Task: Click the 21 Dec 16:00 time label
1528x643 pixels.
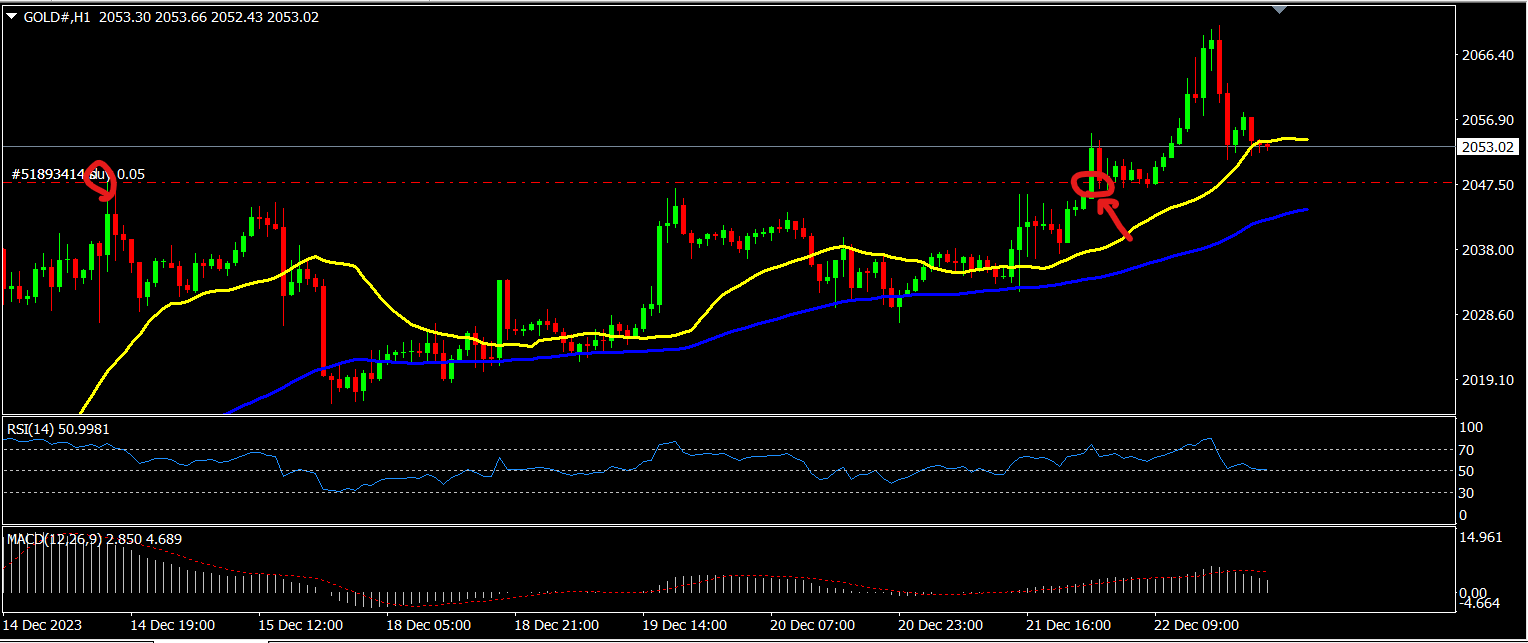Action: pyautogui.click(x=1069, y=625)
